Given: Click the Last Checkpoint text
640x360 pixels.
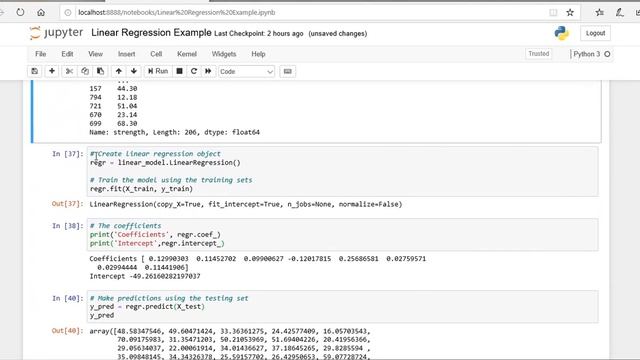Looking at the screenshot, I should 259,34.
